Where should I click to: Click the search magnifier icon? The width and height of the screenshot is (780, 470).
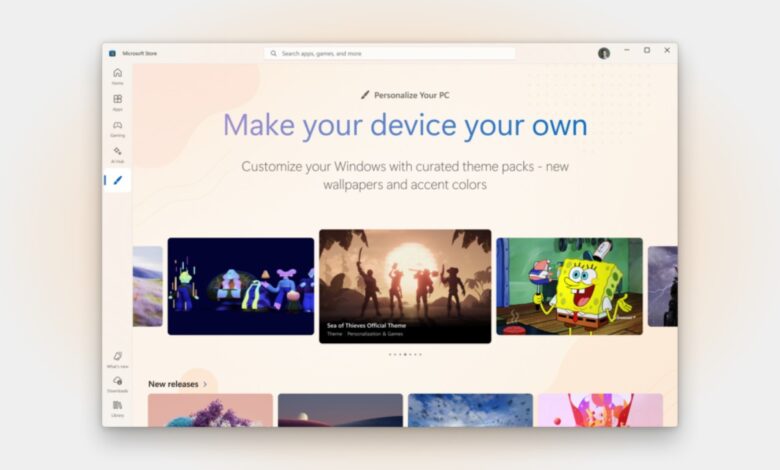(x=274, y=53)
